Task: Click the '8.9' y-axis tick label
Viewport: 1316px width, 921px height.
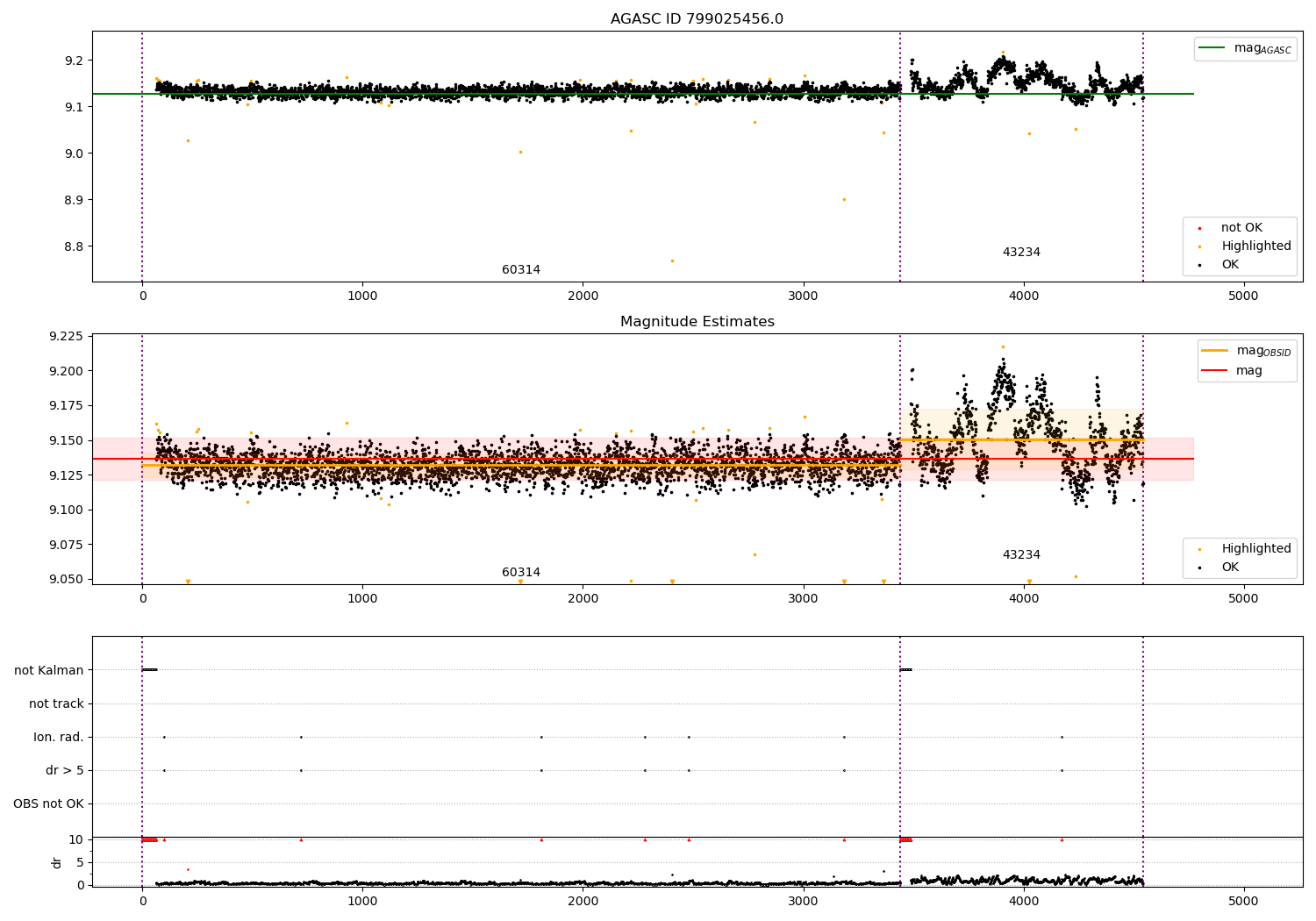Action: 74,200
